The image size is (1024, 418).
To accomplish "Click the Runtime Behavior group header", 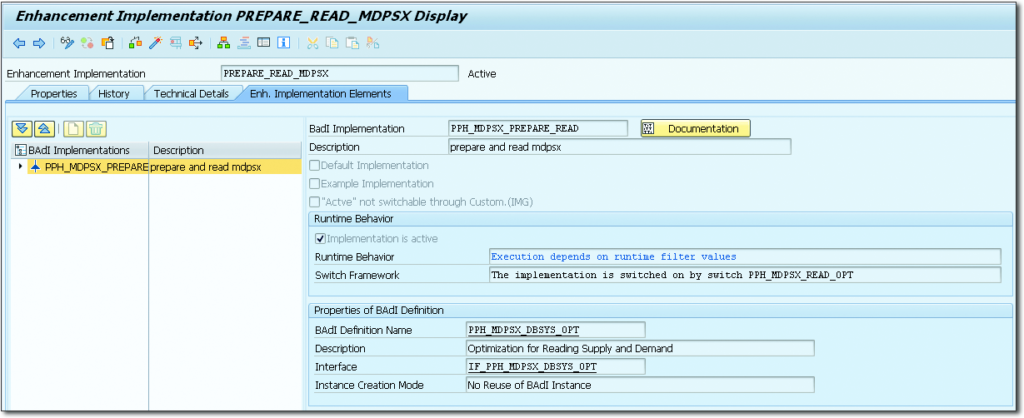I will click(353, 219).
